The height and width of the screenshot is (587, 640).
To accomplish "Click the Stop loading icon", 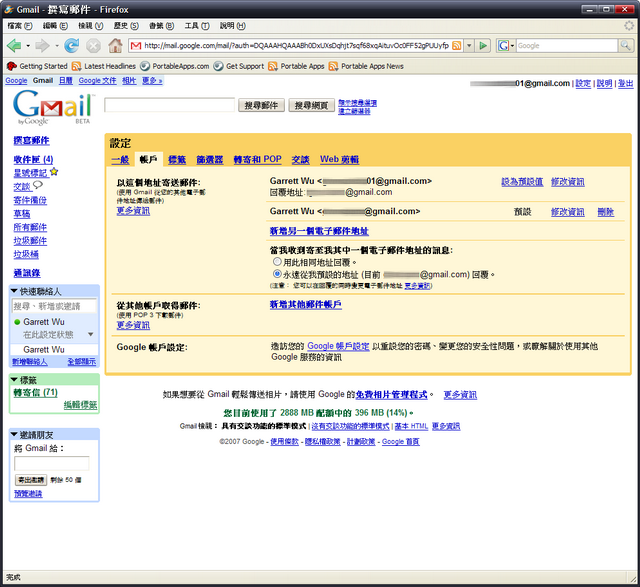I will click(x=93, y=46).
